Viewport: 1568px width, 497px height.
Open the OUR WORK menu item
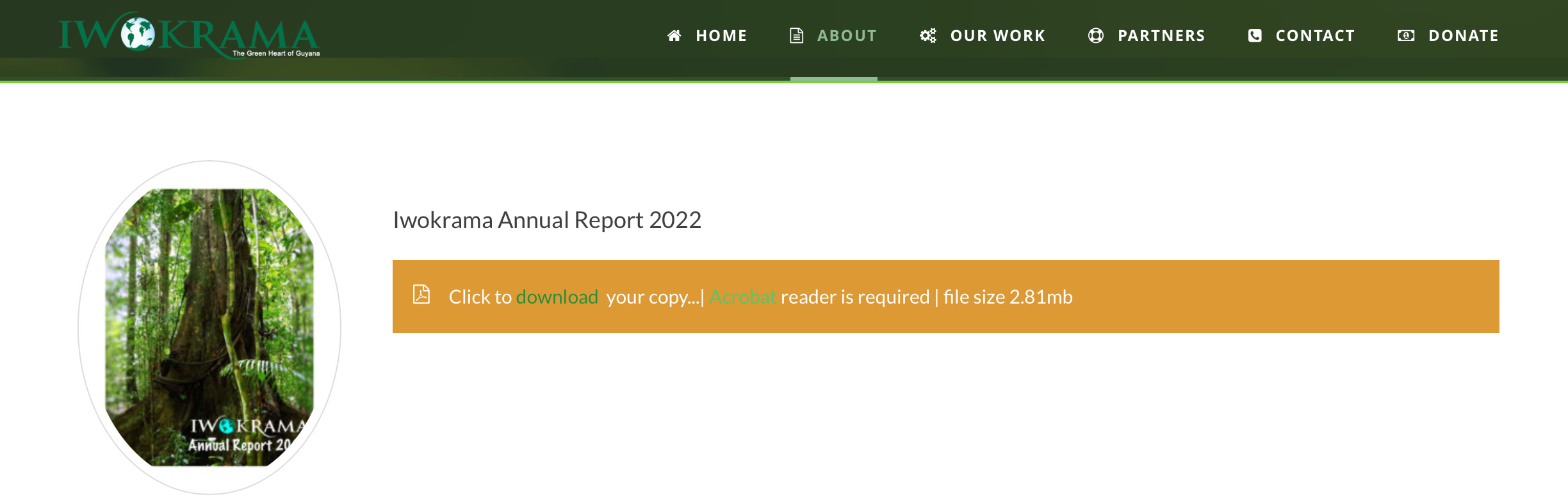click(x=998, y=36)
